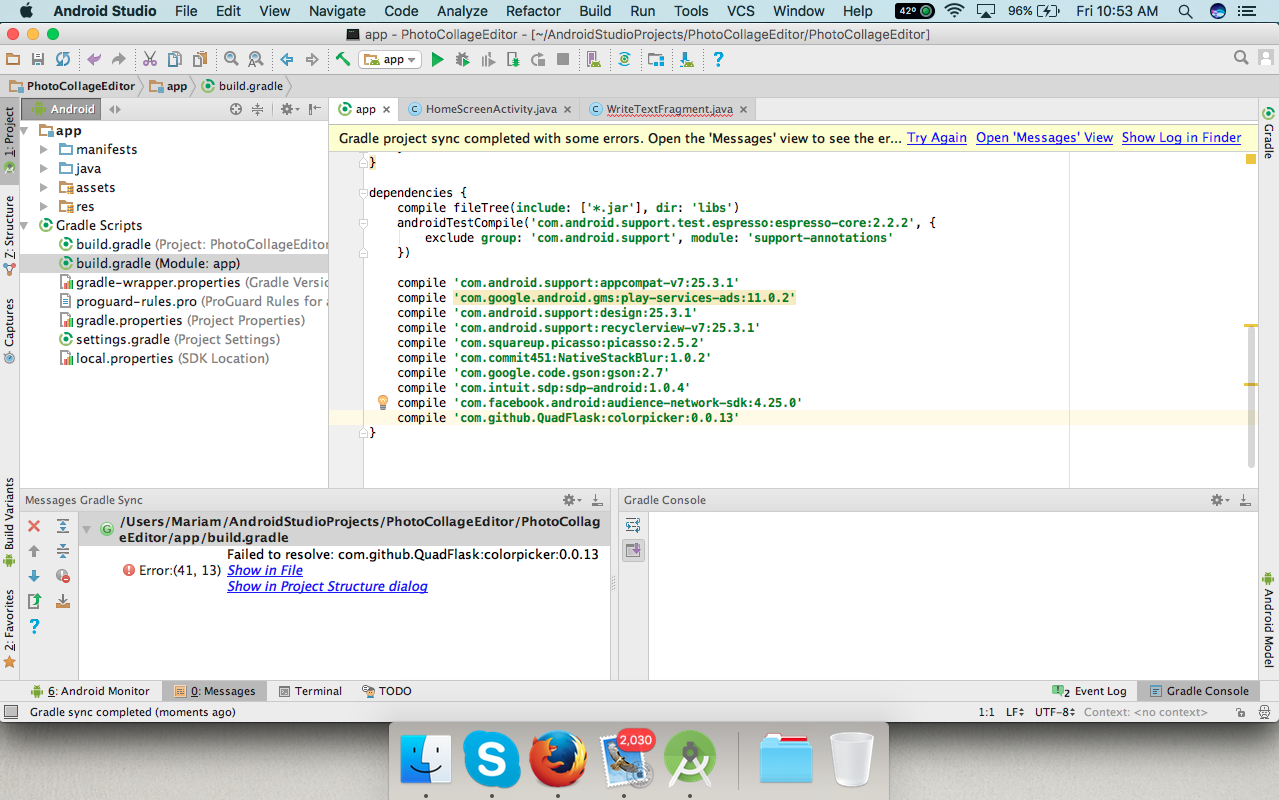1279x800 pixels.
Task: Open the Refactor menu
Action: pyautogui.click(x=533, y=11)
